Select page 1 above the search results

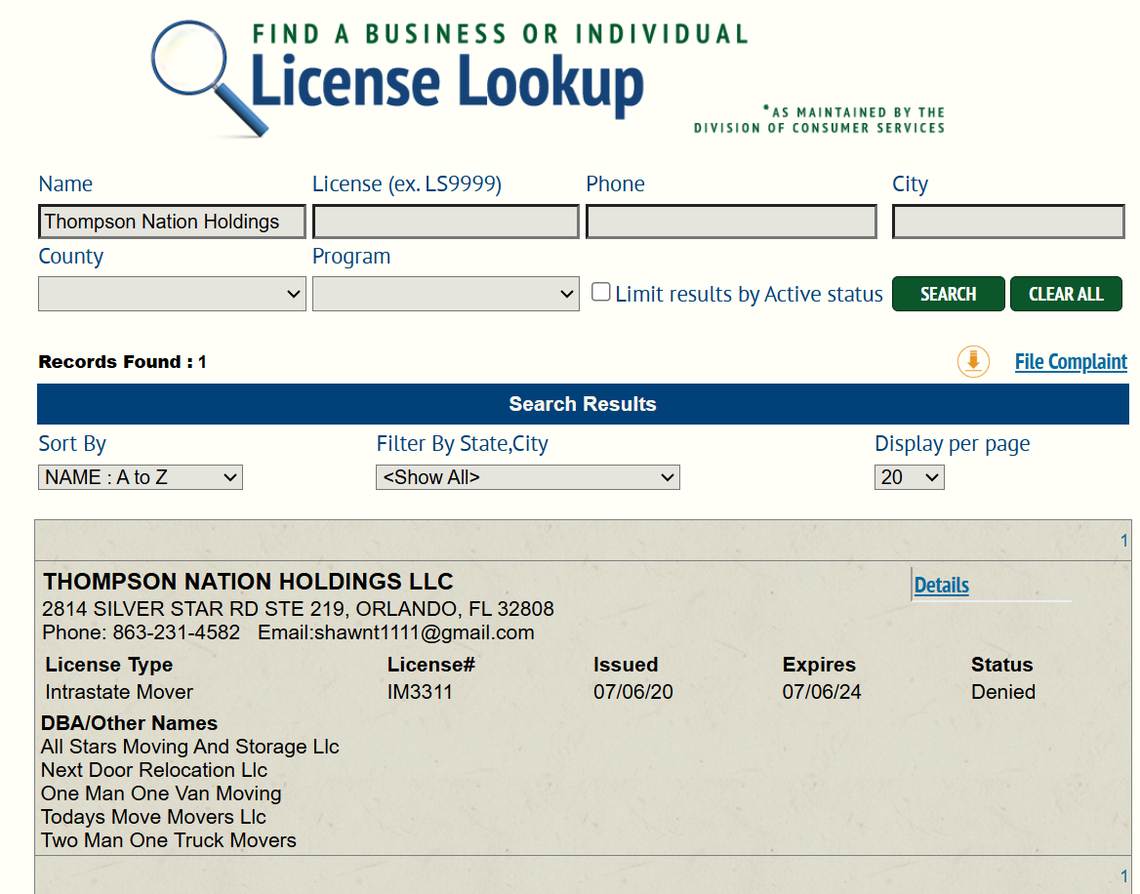tap(1123, 539)
